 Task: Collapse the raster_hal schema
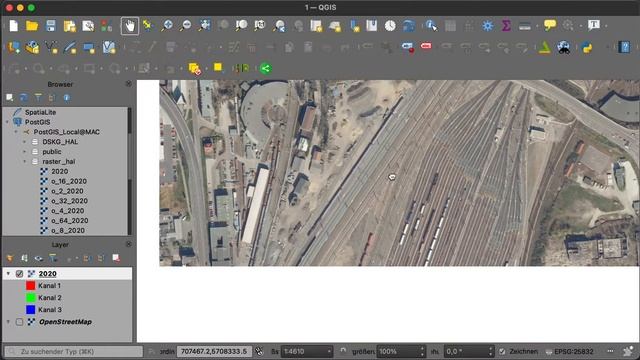(x=24, y=161)
